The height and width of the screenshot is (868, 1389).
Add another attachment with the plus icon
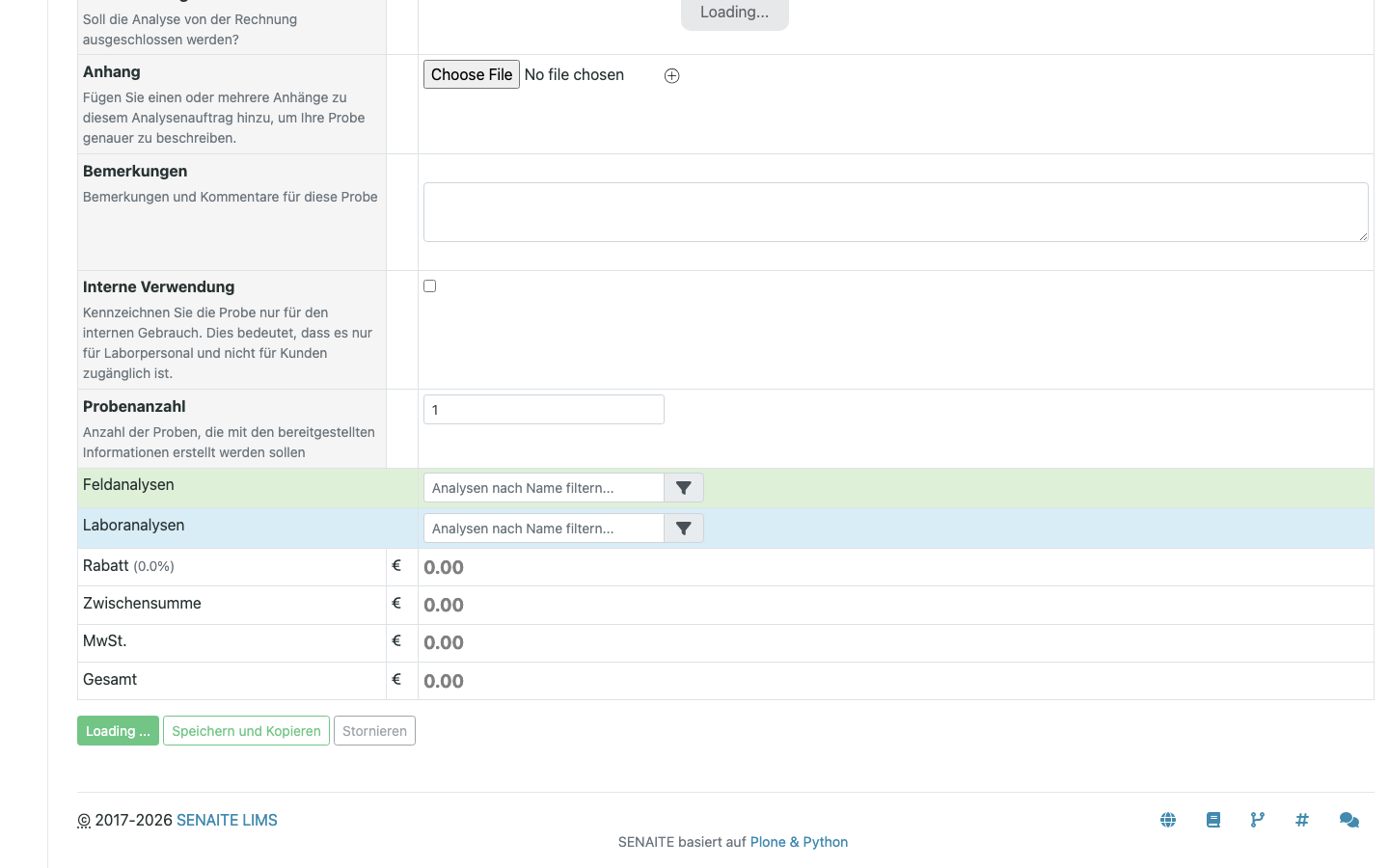click(671, 74)
